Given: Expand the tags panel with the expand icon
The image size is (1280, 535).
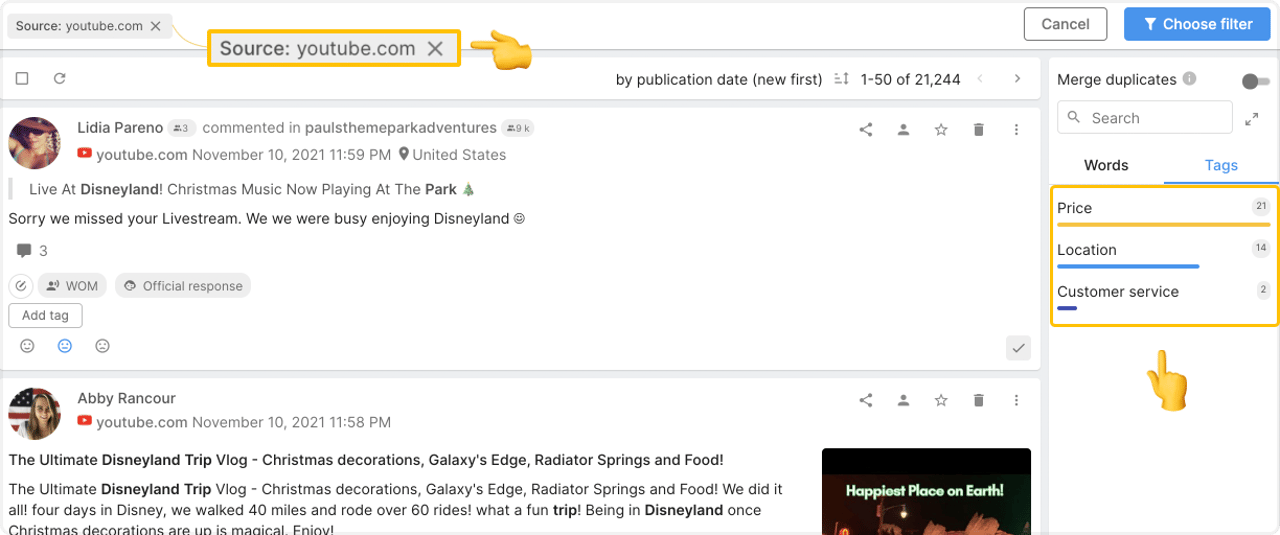Looking at the screenshot, I should tap(1252, 118).
